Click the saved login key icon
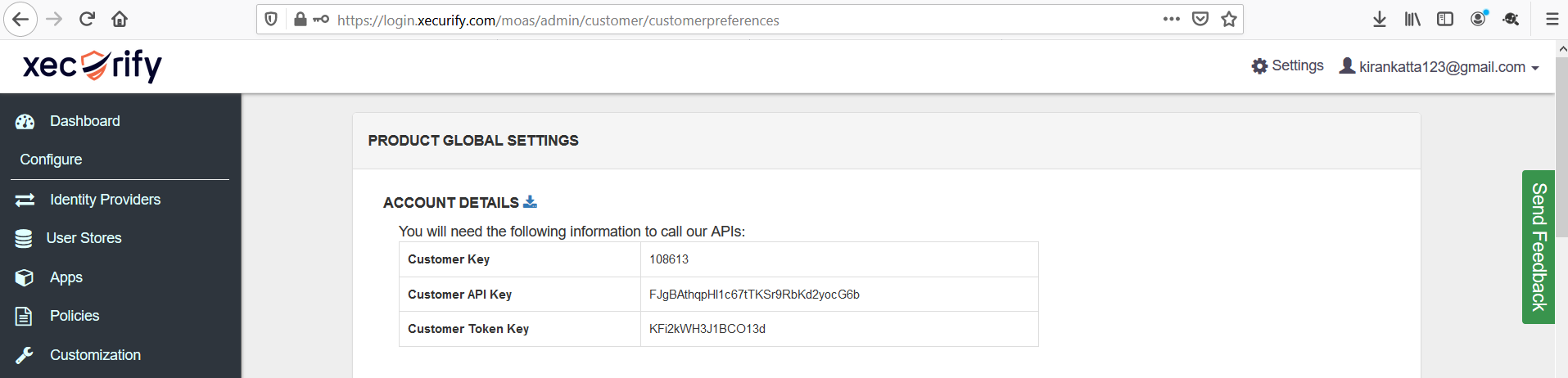The height and width of the screenshot is (378, 1568). coord(321,20)
